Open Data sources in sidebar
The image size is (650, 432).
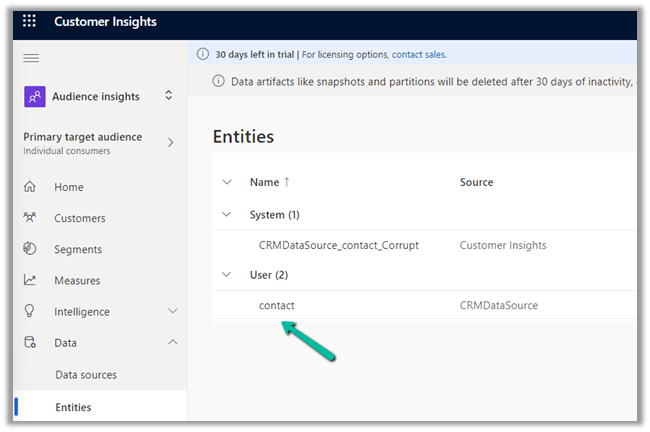[x=86, y=375]
